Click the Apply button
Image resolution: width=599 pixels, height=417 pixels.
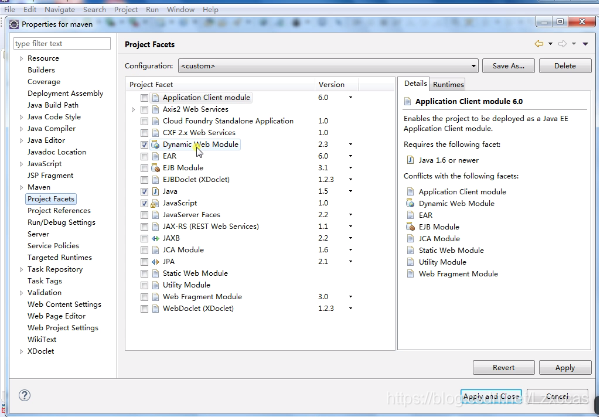(x=565, y=367)
